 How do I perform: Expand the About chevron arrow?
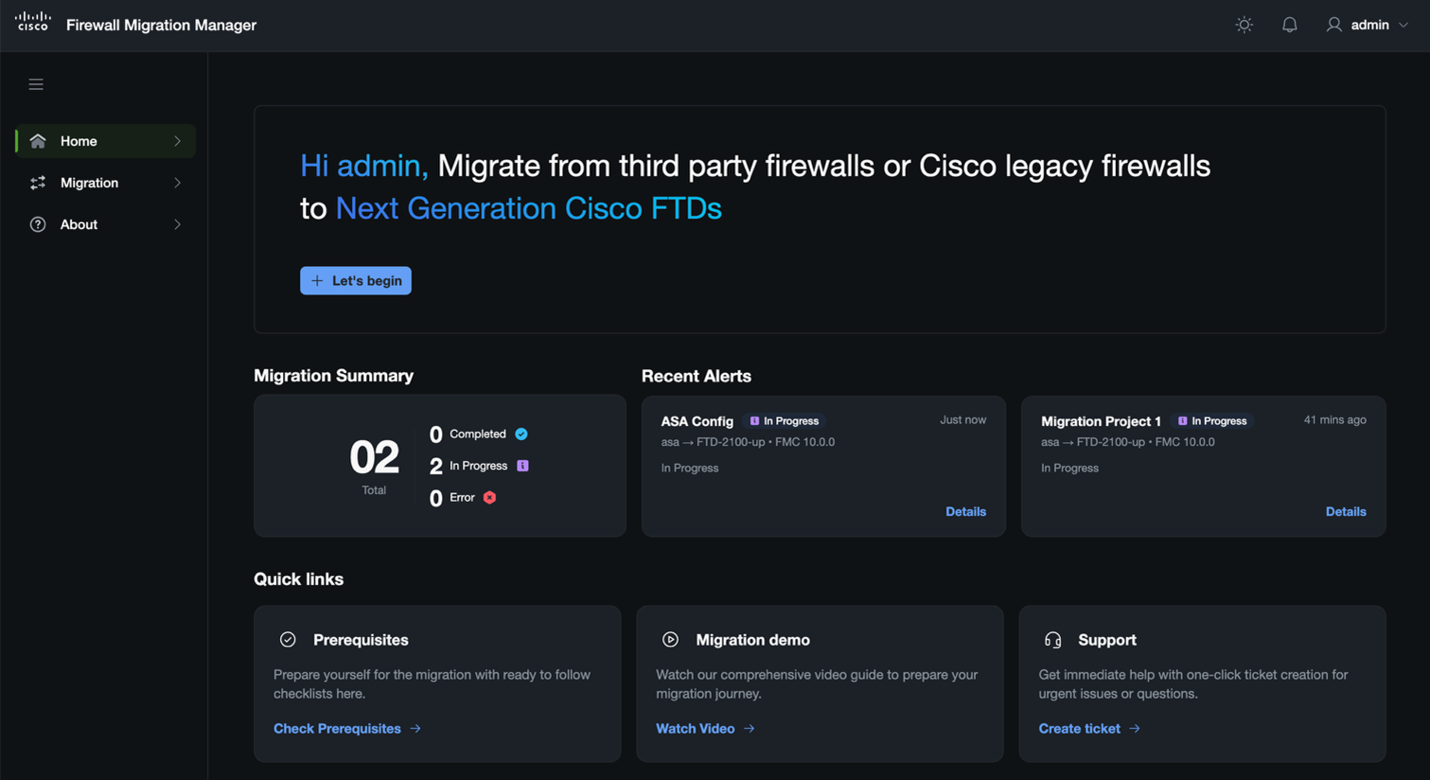[177, 225]
